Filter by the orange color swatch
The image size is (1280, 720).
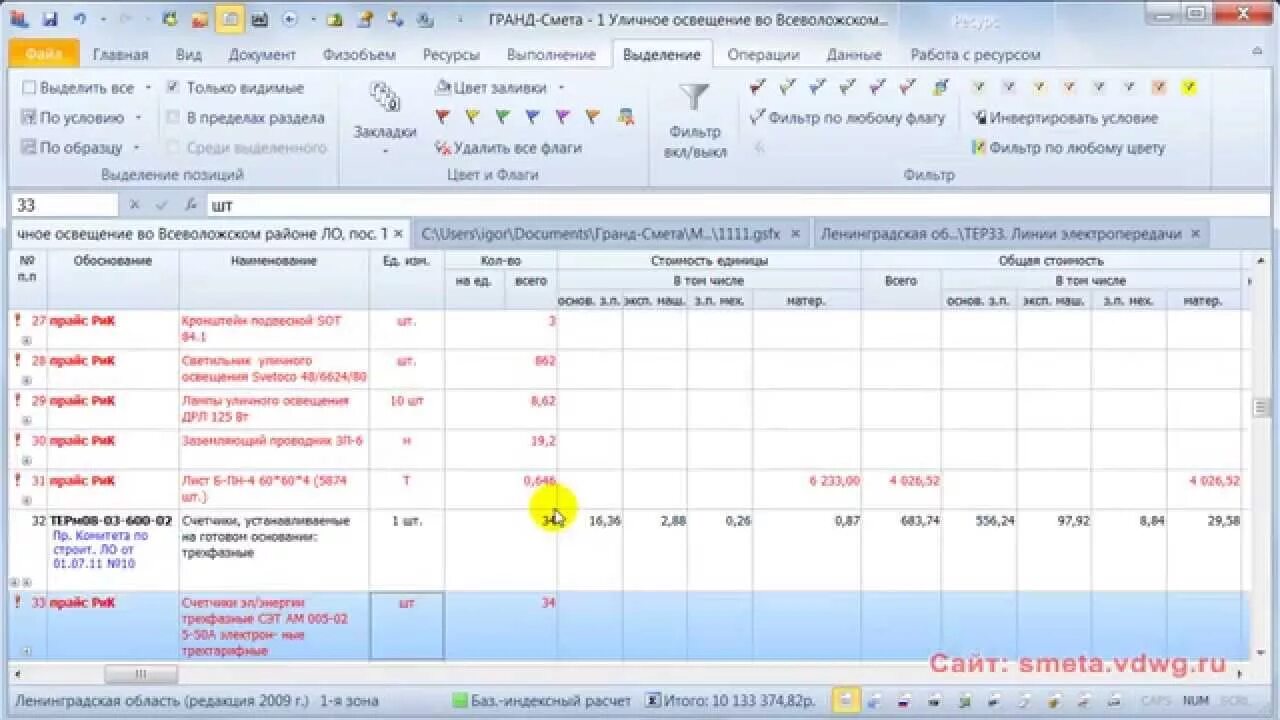click(x=1158, y=87)
